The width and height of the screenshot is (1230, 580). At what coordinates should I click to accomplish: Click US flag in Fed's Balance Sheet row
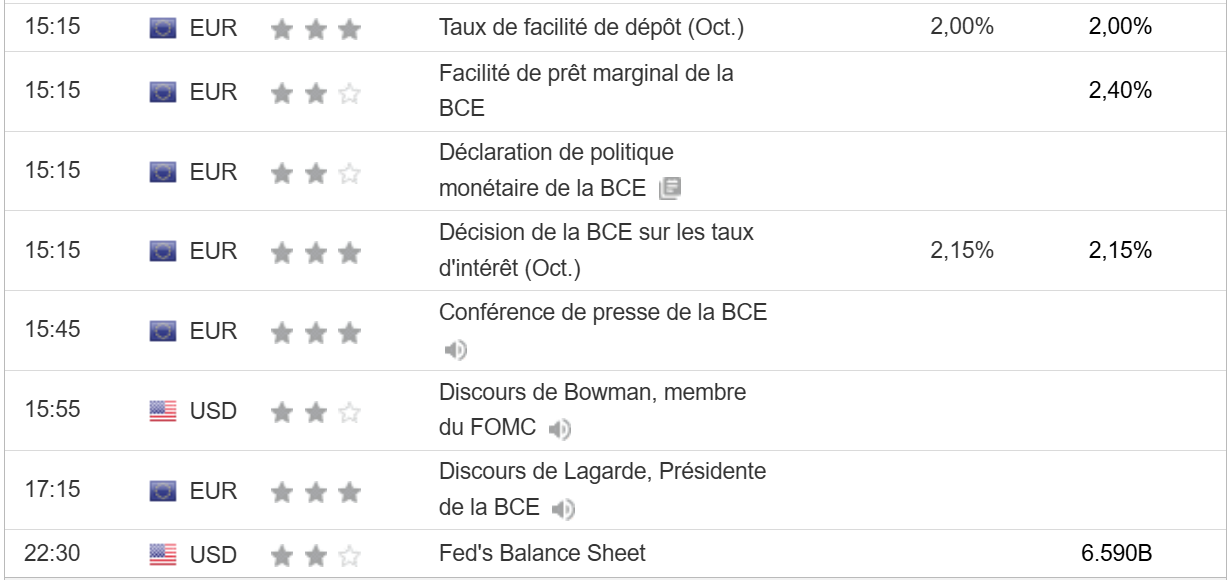pos(162,553)
